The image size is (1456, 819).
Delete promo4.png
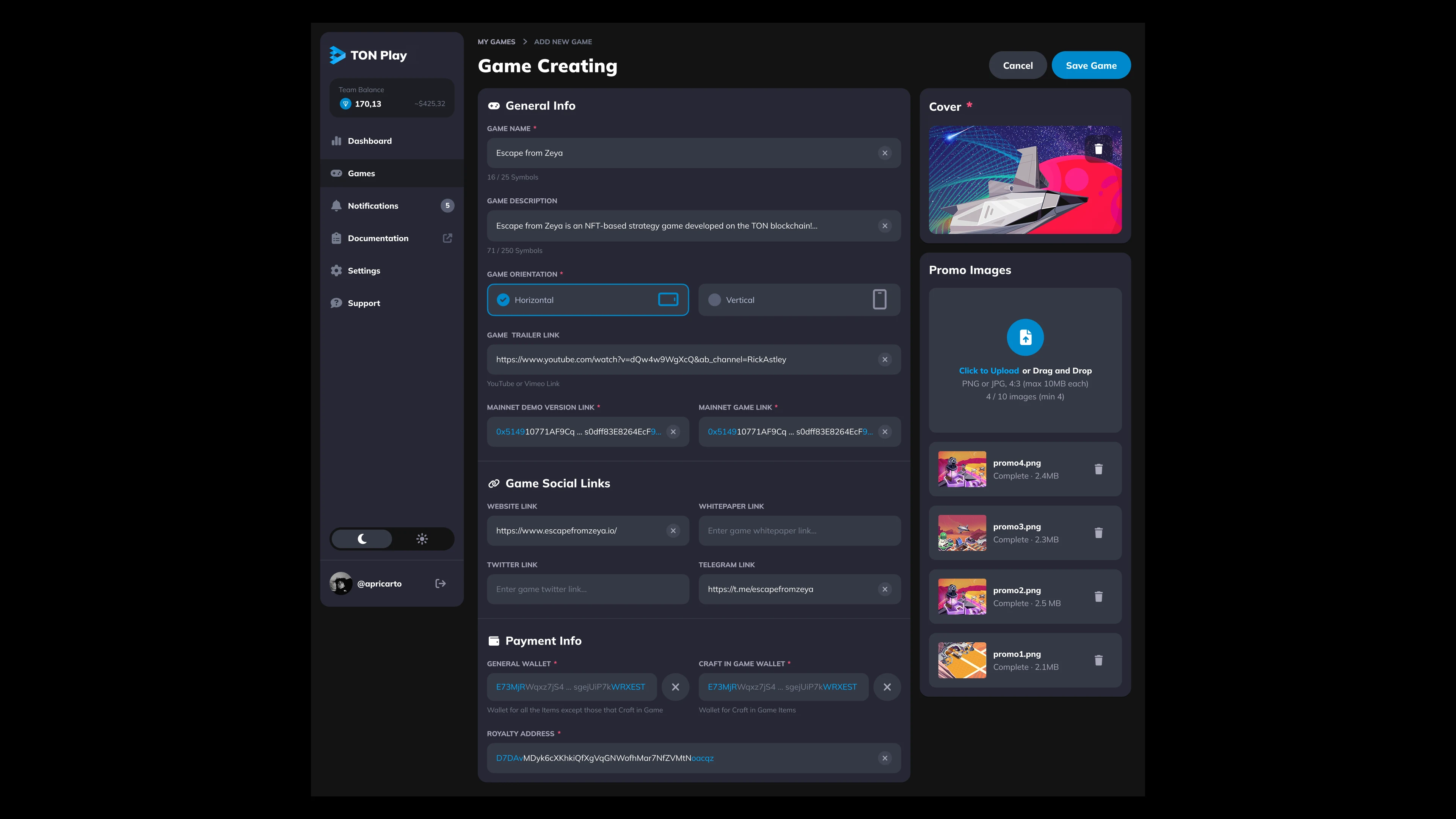coord(1098,469)
